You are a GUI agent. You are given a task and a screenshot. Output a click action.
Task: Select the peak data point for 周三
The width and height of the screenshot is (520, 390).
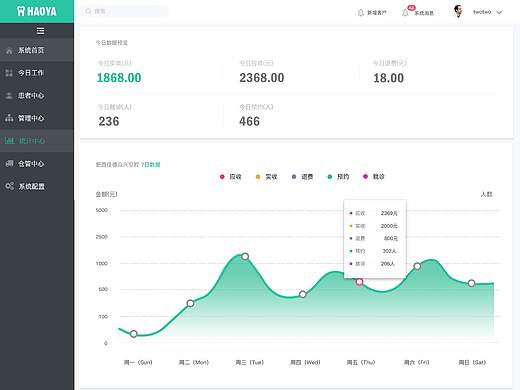click(245, 256)
